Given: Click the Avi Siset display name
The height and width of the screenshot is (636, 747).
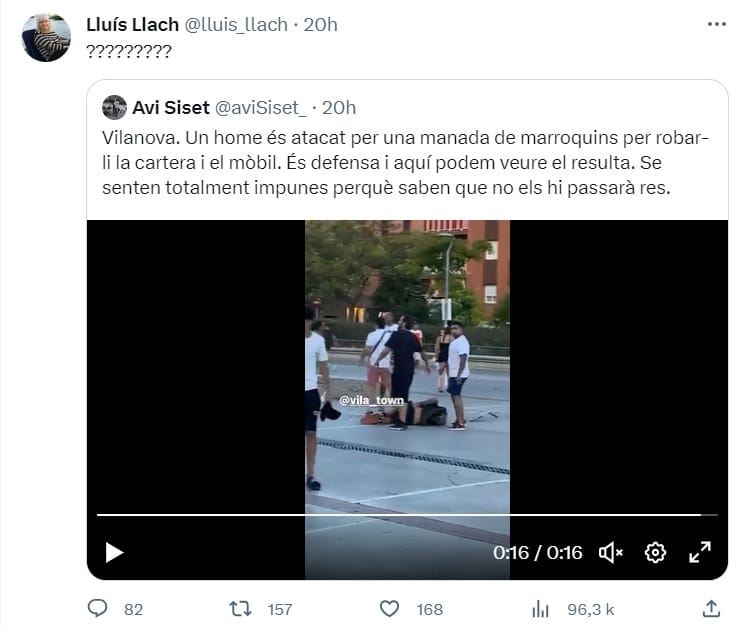Looking at the screenshot, I should [171, 108].
